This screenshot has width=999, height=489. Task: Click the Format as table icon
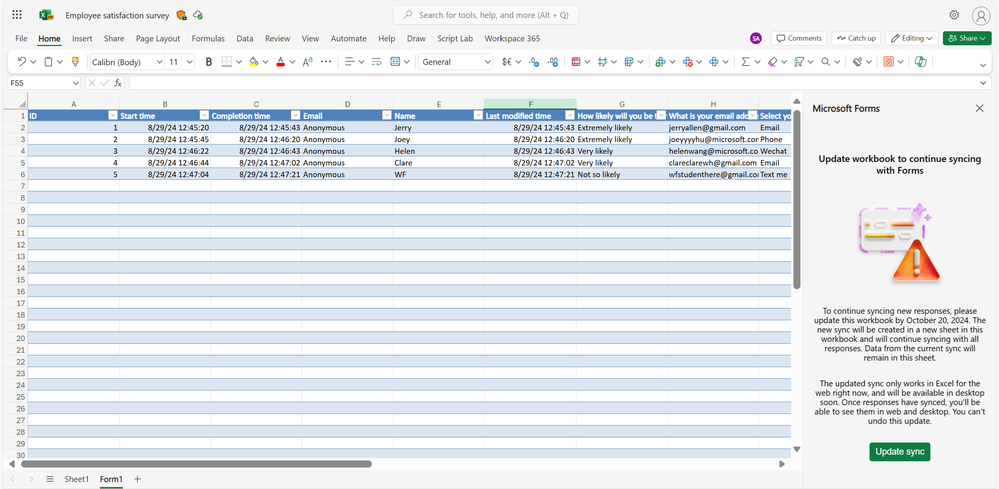tap(629, 62)
